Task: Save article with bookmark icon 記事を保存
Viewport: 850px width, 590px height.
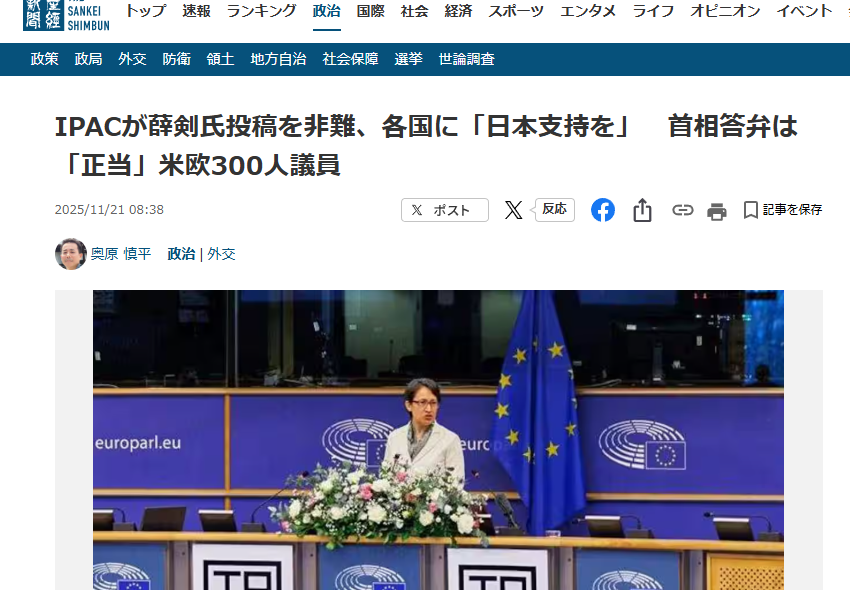Action: [783, 210]
